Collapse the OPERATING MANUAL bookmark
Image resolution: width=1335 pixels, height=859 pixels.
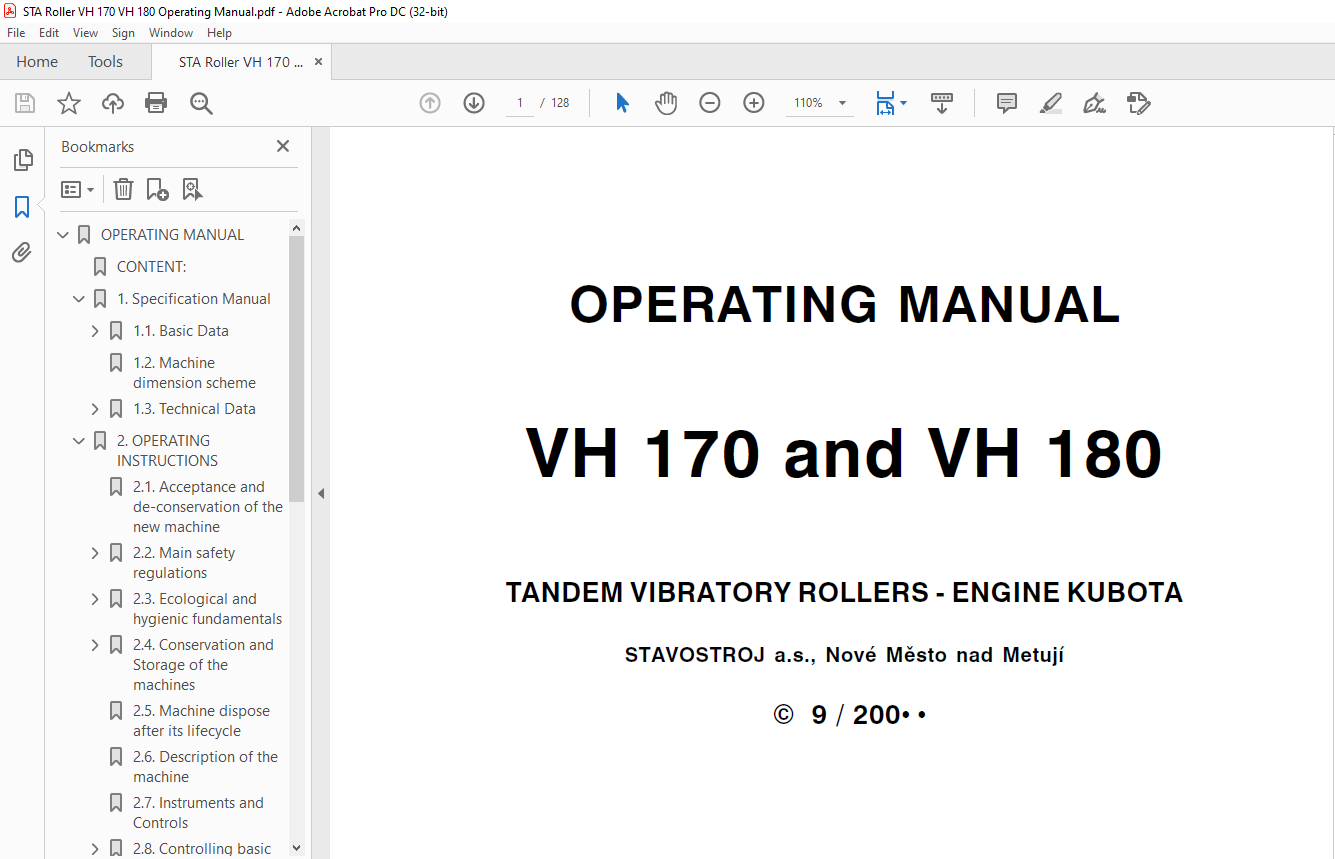click(64, 235)
